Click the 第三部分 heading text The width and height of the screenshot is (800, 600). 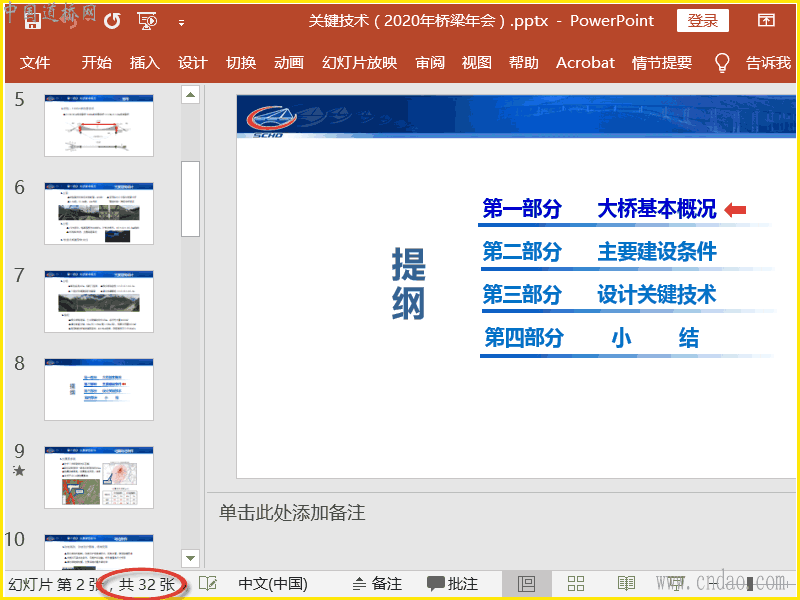coord(522,294)
